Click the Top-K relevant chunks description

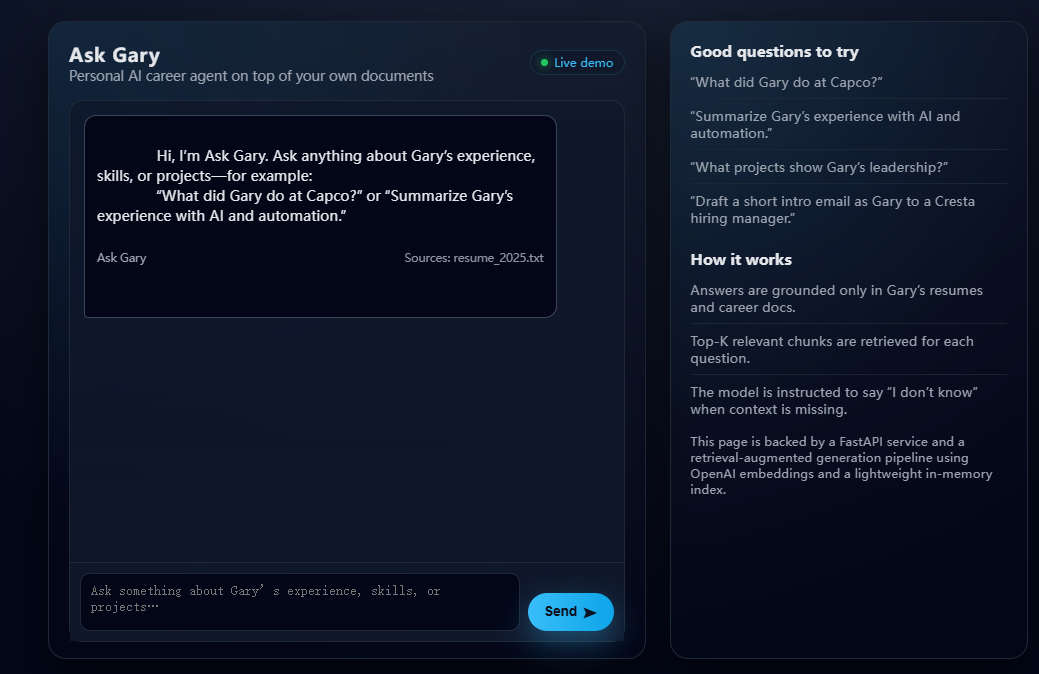click(831, 349)
